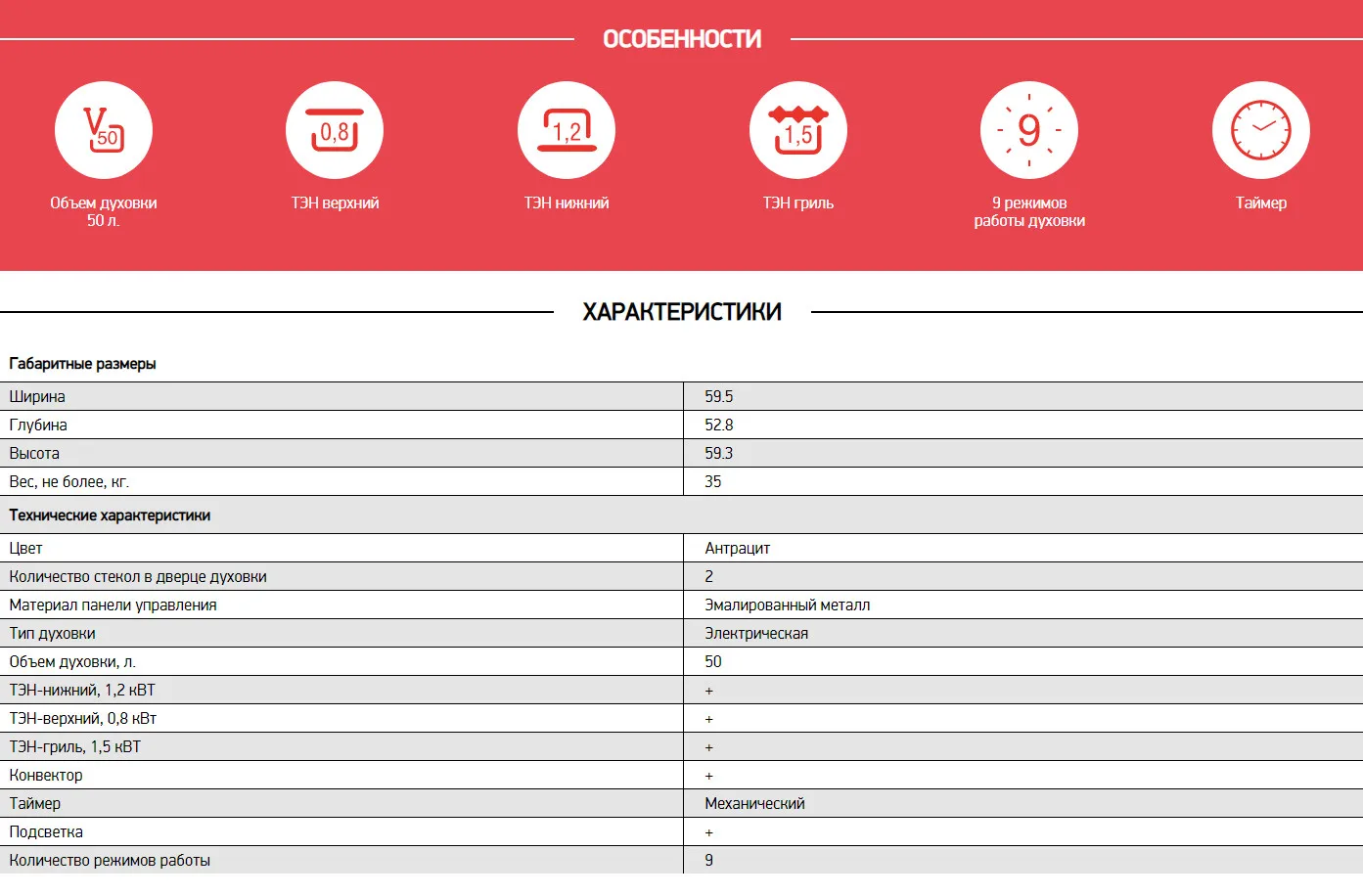Click the value 'Эмалированный металл'
The height and width of the screenshot is (896, 1363).
pyautogui.click(x=788, y=605)
